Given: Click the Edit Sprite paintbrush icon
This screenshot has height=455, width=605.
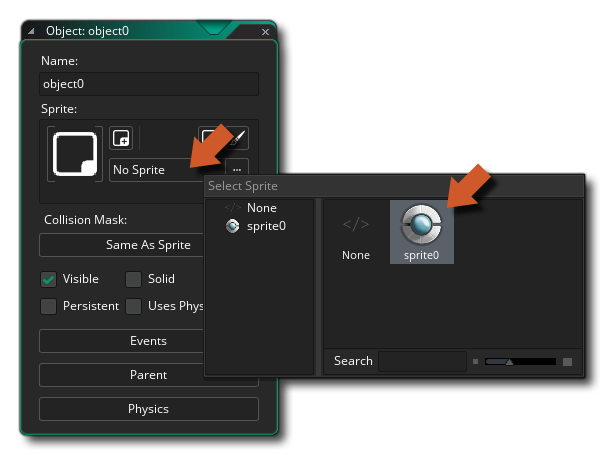Looking at the screenshot, I should pos(238,138).
